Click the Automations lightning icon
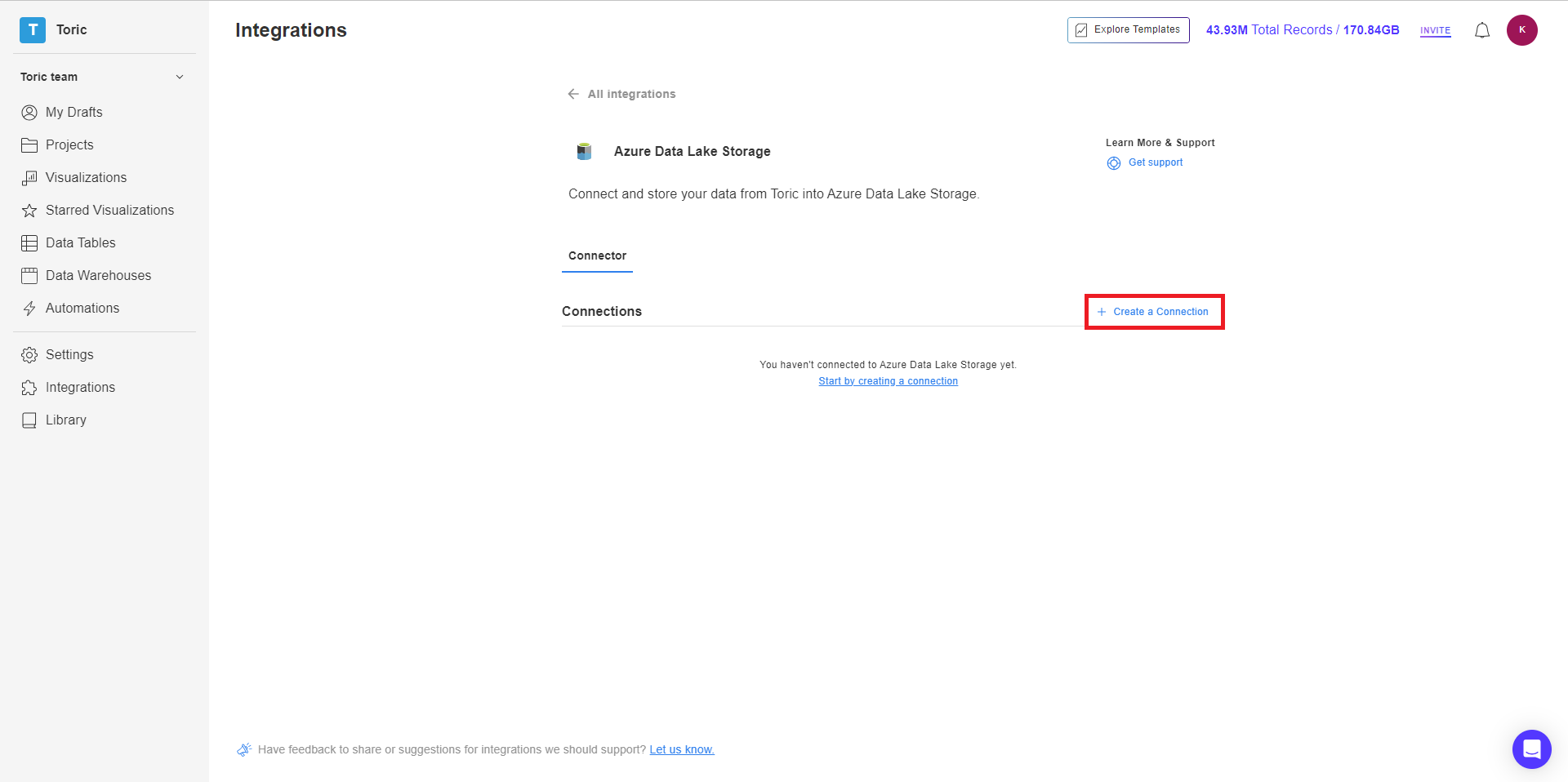Screen dimensions: 1568x782 pyautogui.click(x=29, y=309)
